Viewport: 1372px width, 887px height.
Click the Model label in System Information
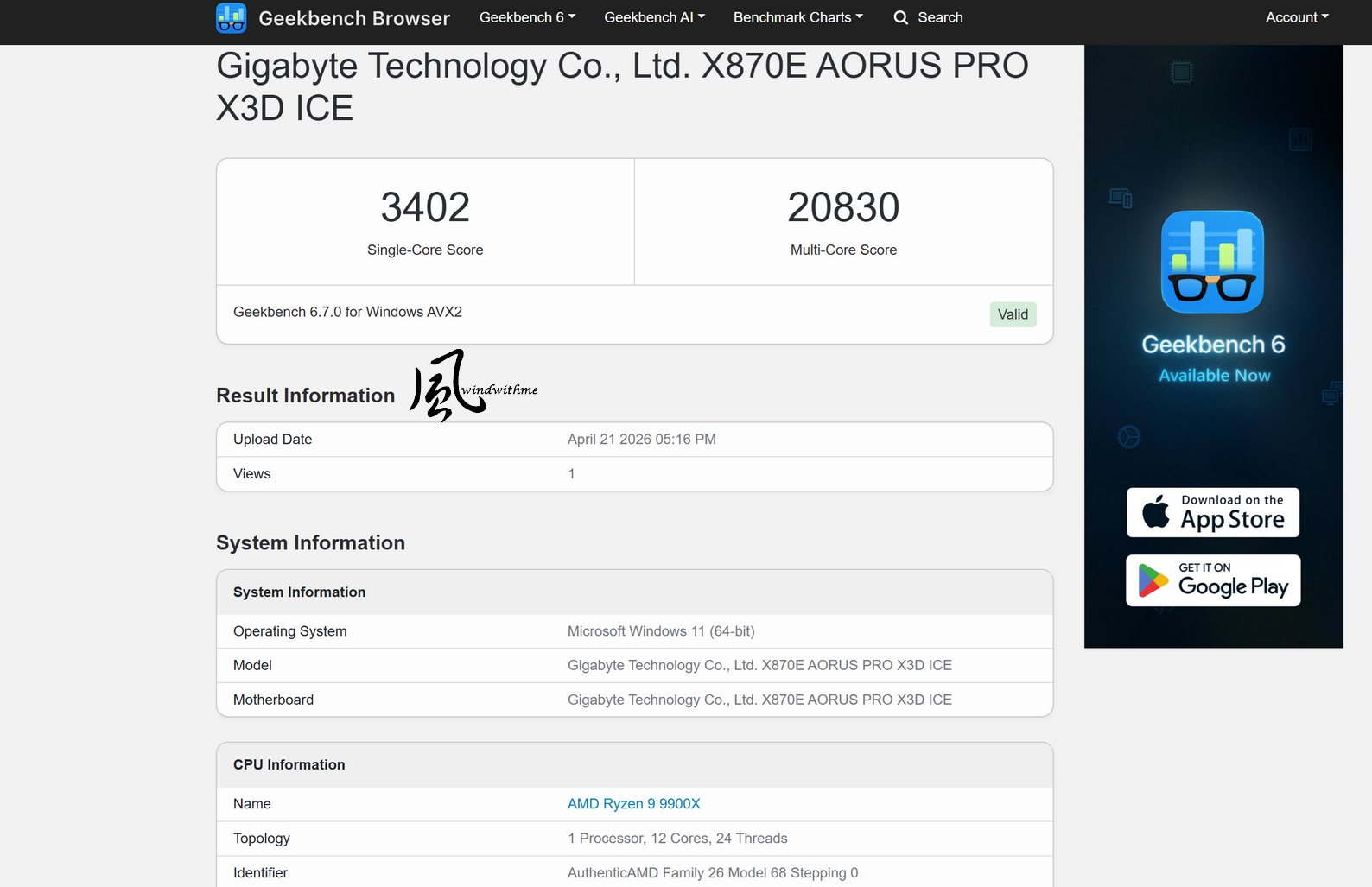(x=252, y=666)
